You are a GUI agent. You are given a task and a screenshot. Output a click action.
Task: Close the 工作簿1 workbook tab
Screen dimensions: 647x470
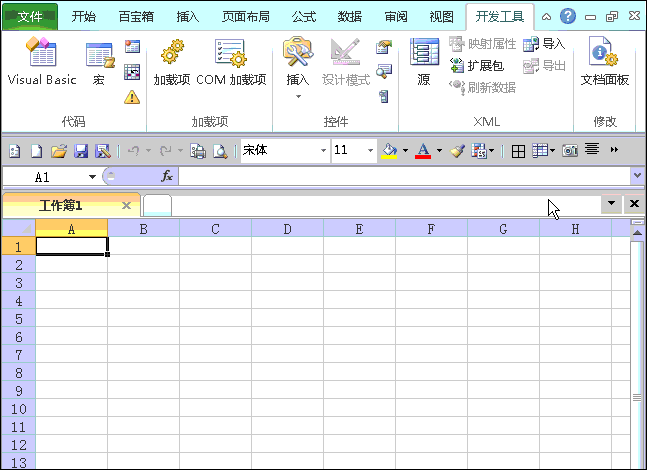(126, 205)
